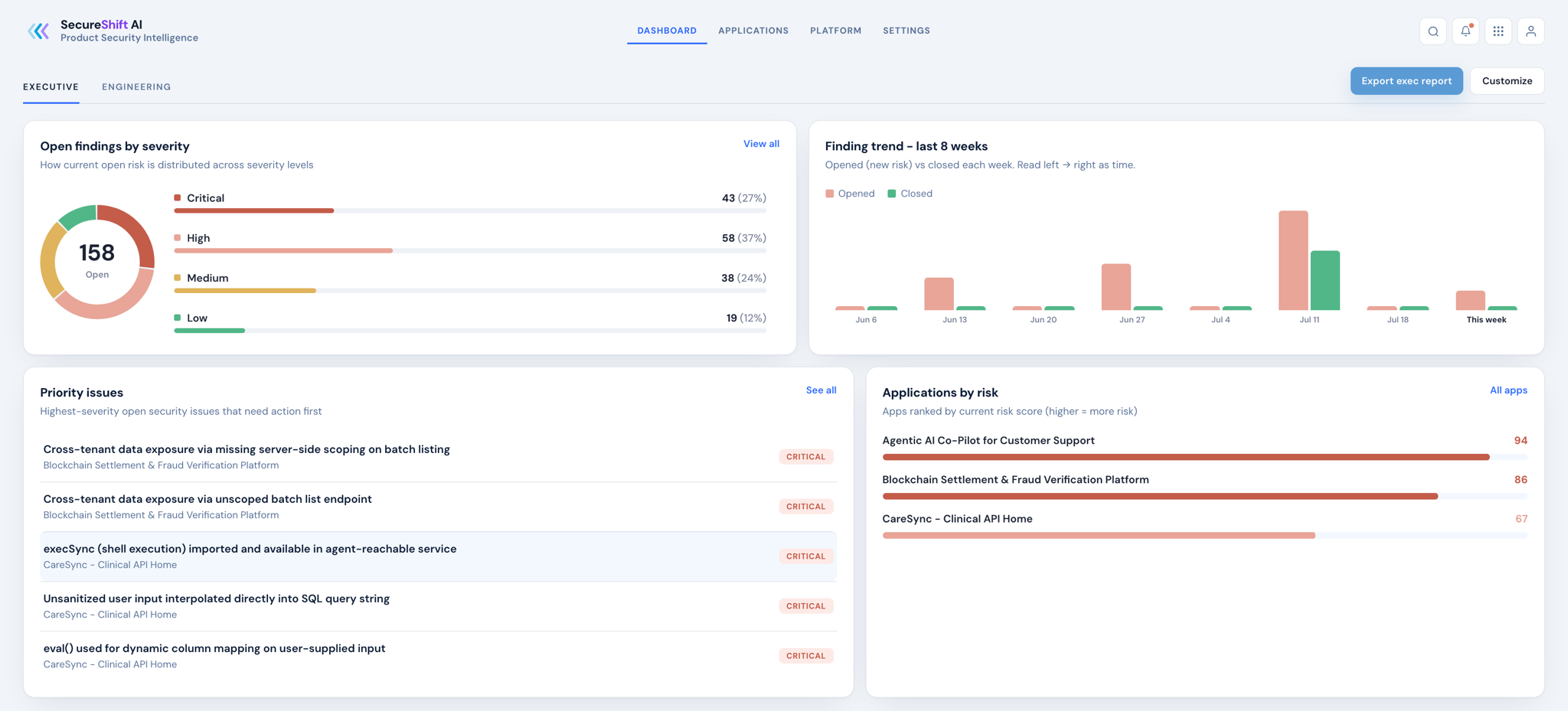
Task: Click the Customize button
Action: point(1507,81)
